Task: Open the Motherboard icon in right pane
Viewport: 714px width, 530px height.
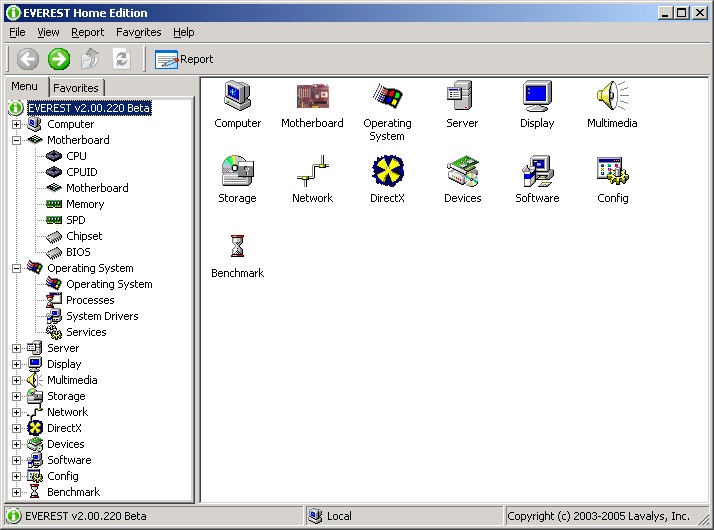Action: [x=312, y=96]
